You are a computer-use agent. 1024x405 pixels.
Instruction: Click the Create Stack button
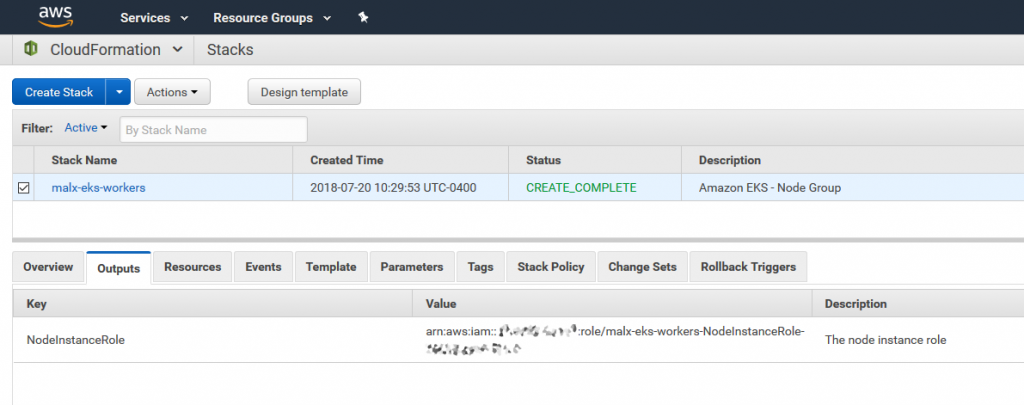coord(59,92)
